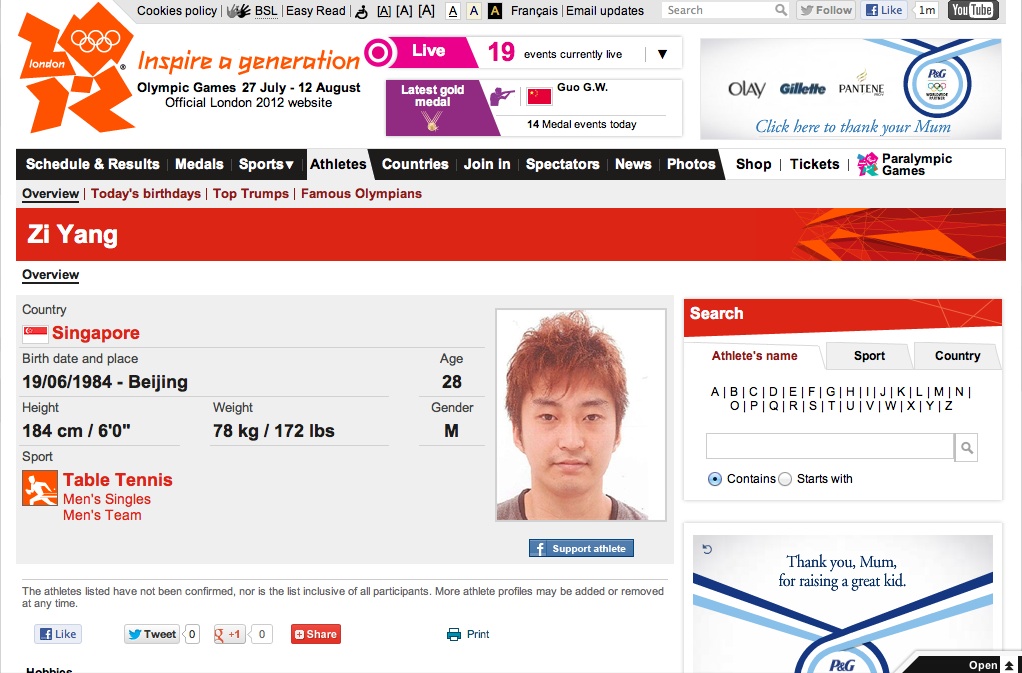This screenshot has height=673, width=1022.
Task: Click the Paralympic Games logo
Action: point(867,164)
